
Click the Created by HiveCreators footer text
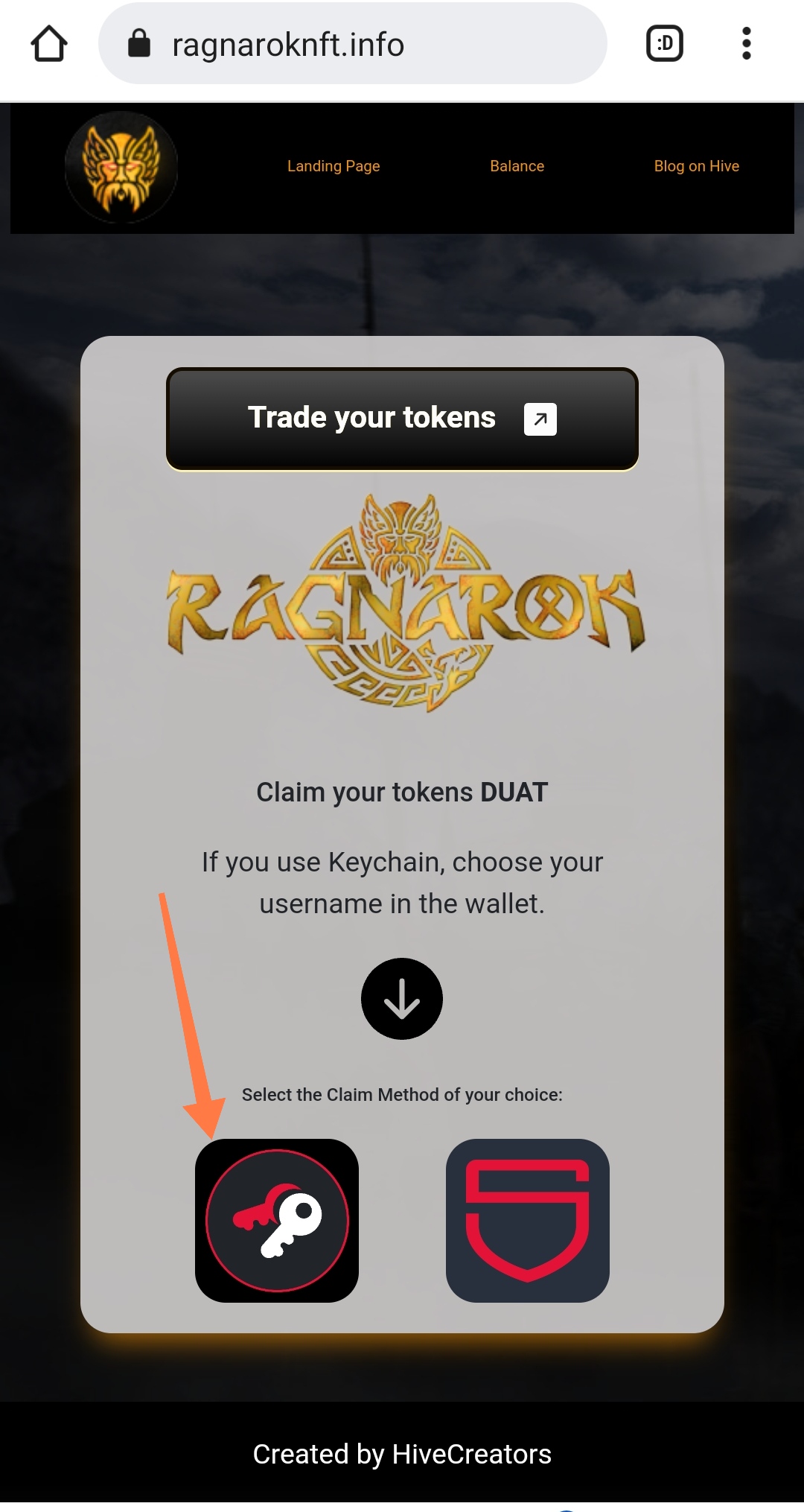pyautogui.click(x=402, y=1454)
